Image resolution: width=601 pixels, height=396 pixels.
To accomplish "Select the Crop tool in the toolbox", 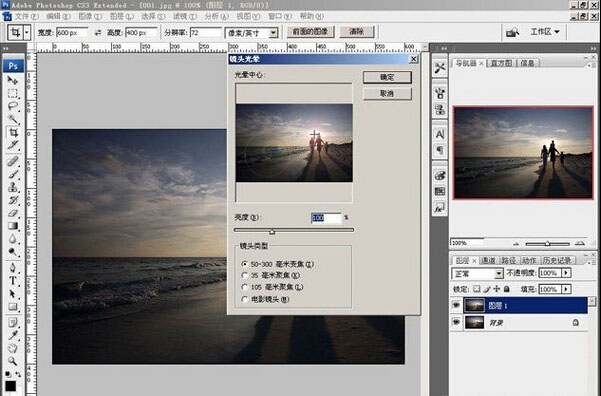I will click(13, 133).
